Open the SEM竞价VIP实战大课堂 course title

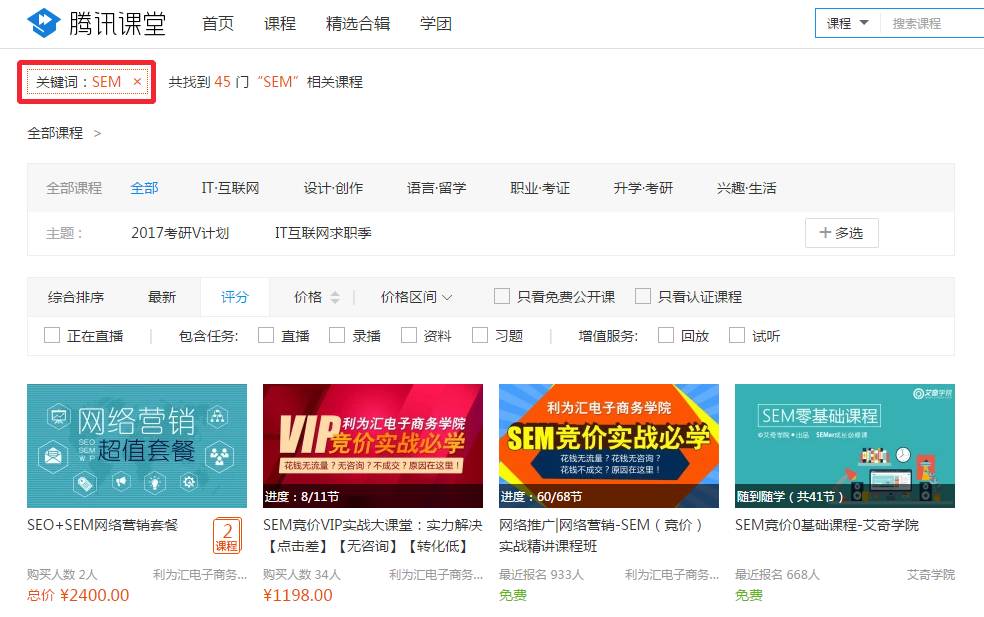coord(373,535)
